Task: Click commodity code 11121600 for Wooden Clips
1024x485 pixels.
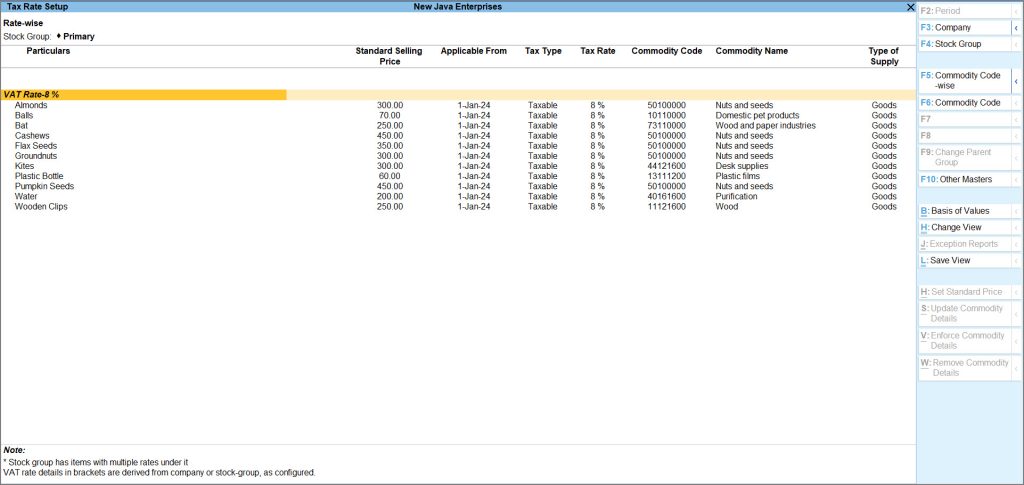Action: pos(667,206)
